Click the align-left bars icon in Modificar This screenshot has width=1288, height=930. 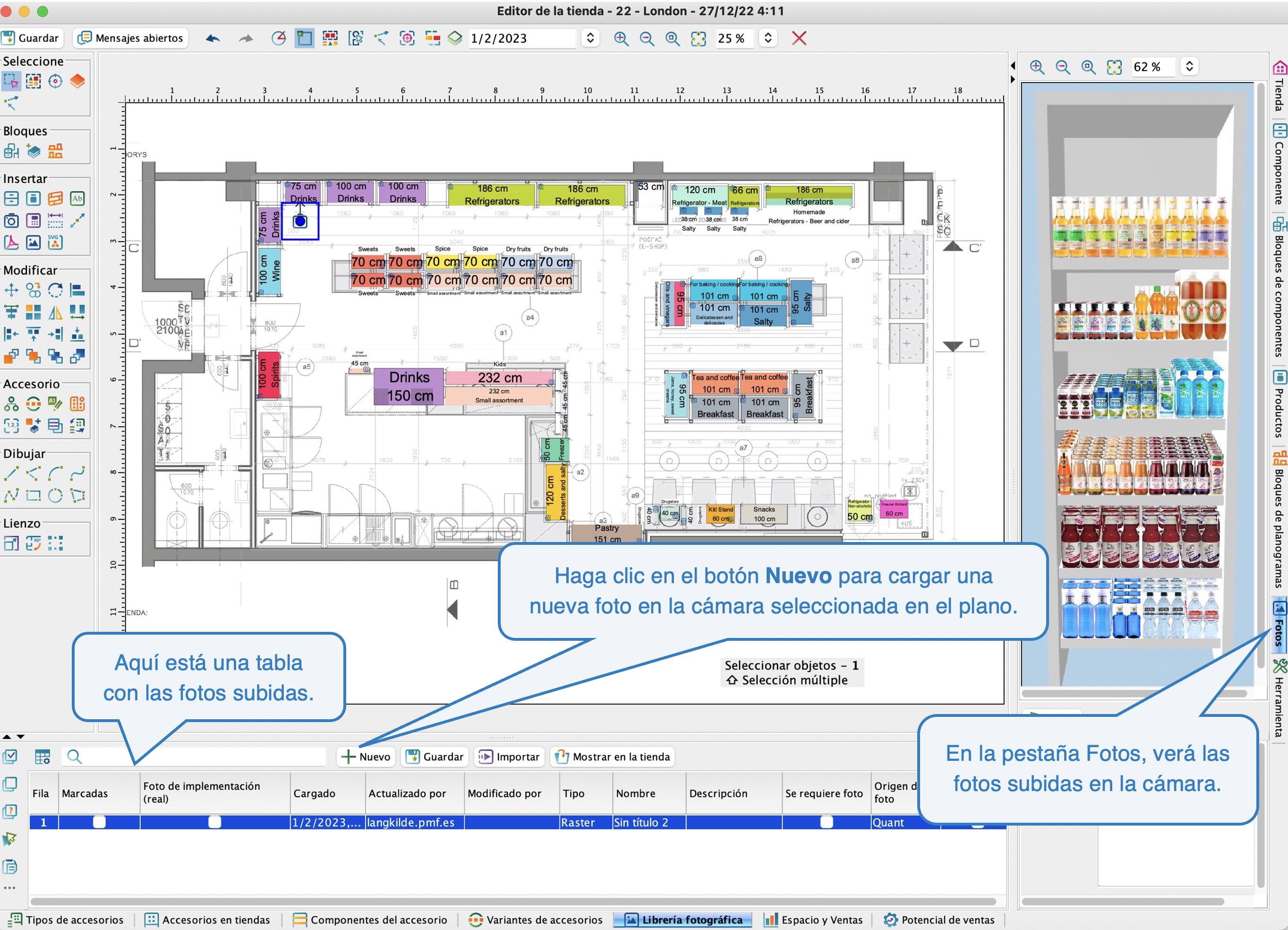click(x=77, y=290)
